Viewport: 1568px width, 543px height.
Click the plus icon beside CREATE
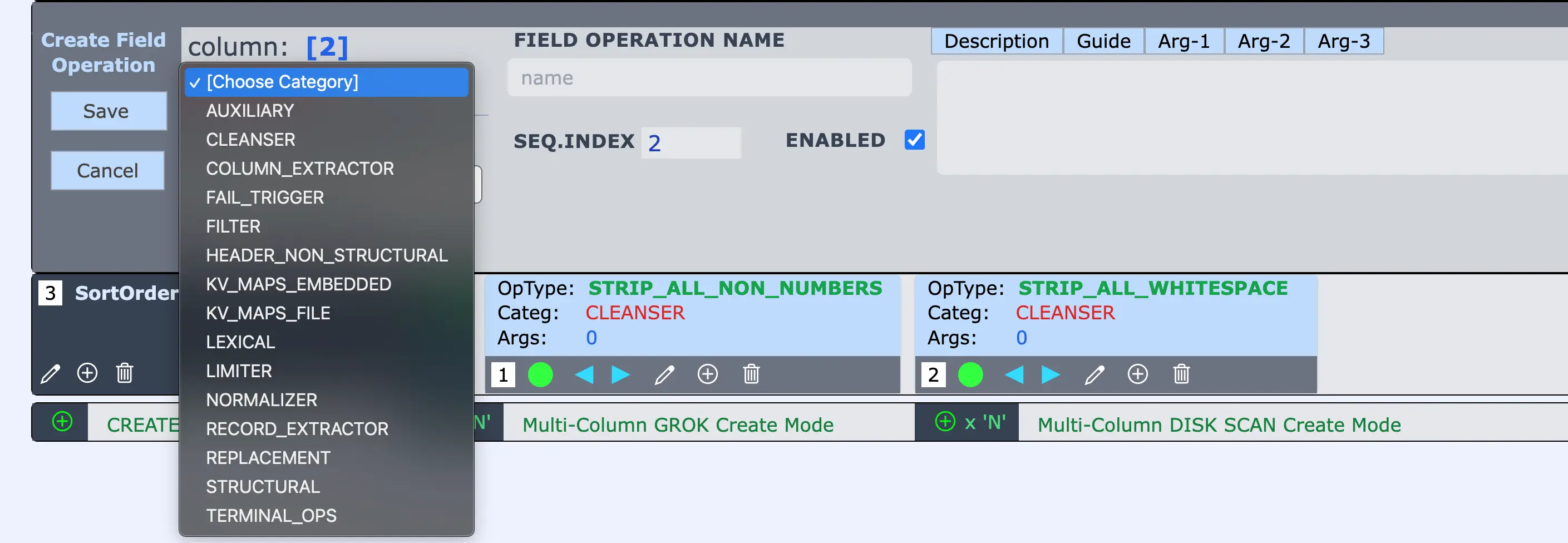click(62, 421)
